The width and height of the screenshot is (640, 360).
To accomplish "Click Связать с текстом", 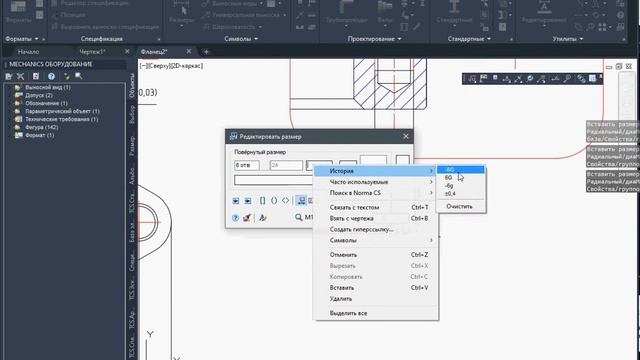I will [376, 207].
